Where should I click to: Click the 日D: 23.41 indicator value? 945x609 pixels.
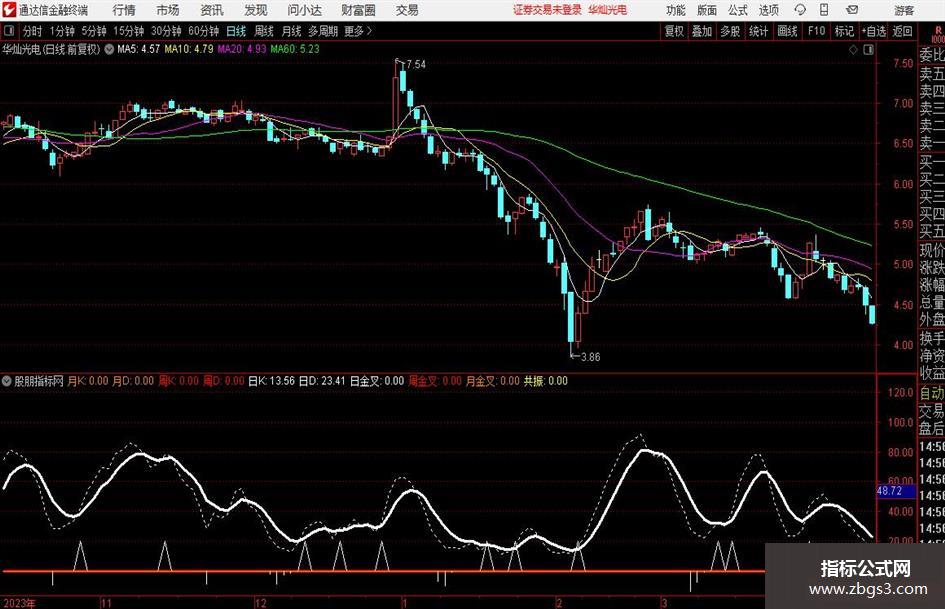322,381
